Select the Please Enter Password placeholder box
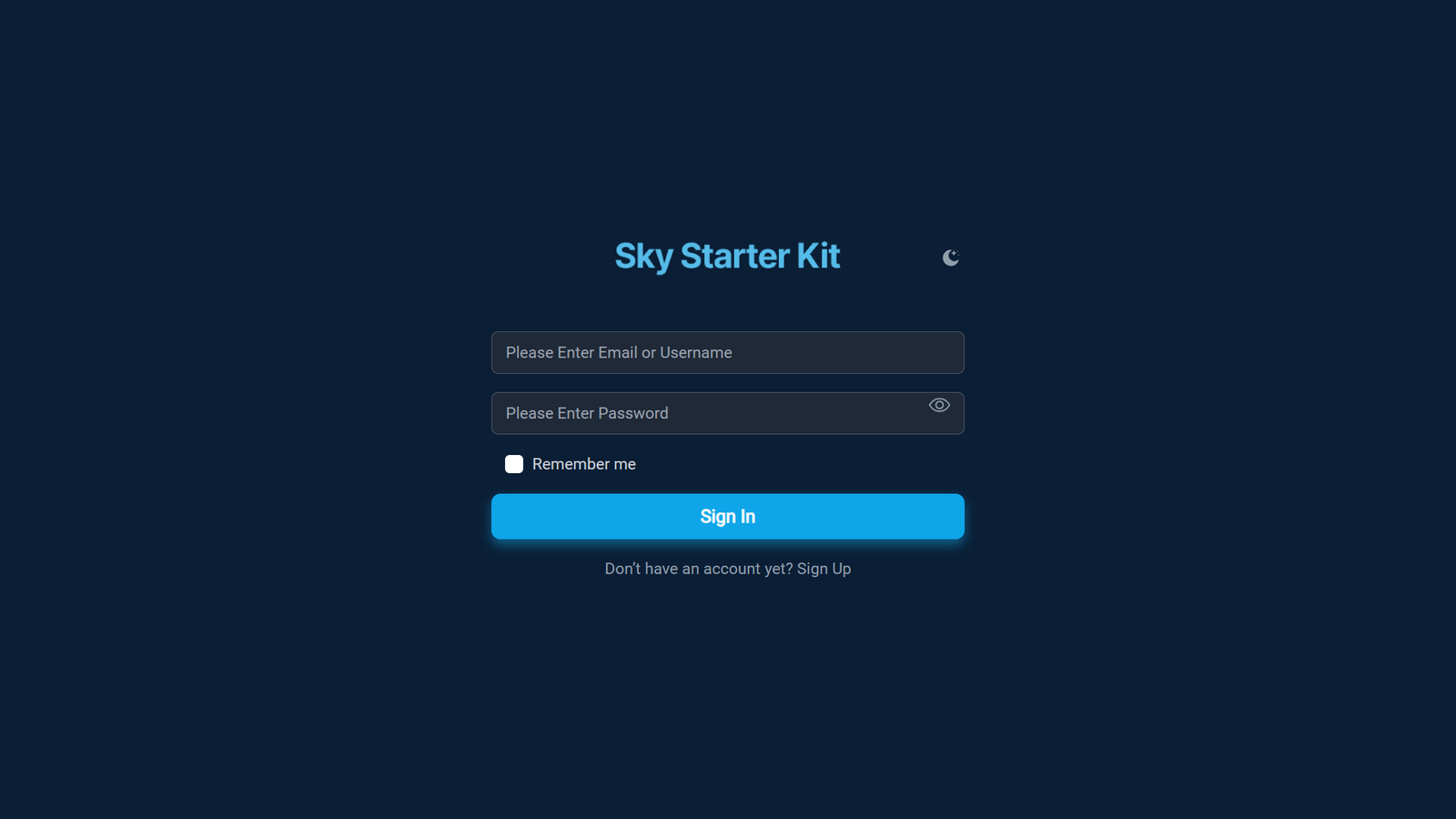The width and height of the screenshot is (1456, 819). [728, 413]
